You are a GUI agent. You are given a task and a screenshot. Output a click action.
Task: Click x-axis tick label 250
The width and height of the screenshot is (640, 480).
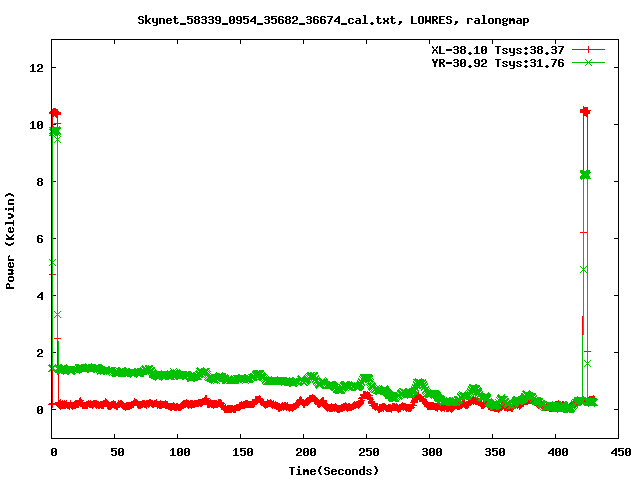(x=369, y=452)
